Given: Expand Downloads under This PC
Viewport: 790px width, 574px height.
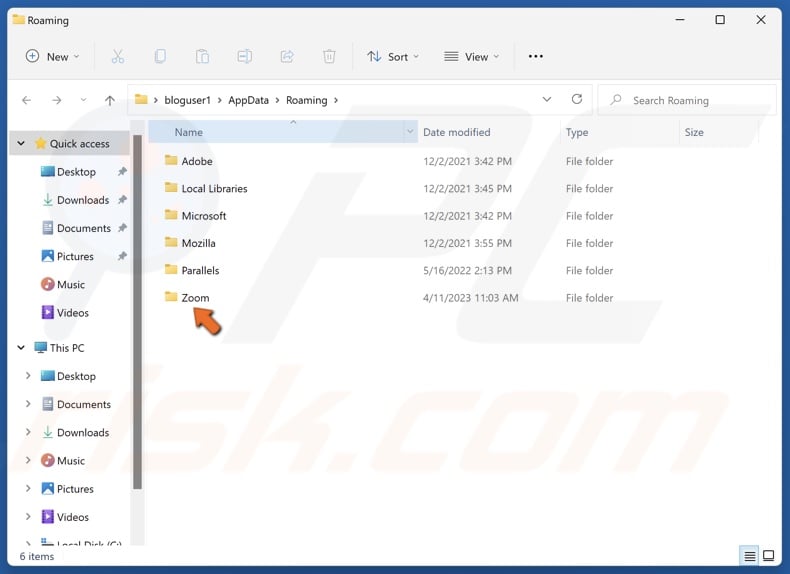Looking at the screenshot, I should point(28,432).
